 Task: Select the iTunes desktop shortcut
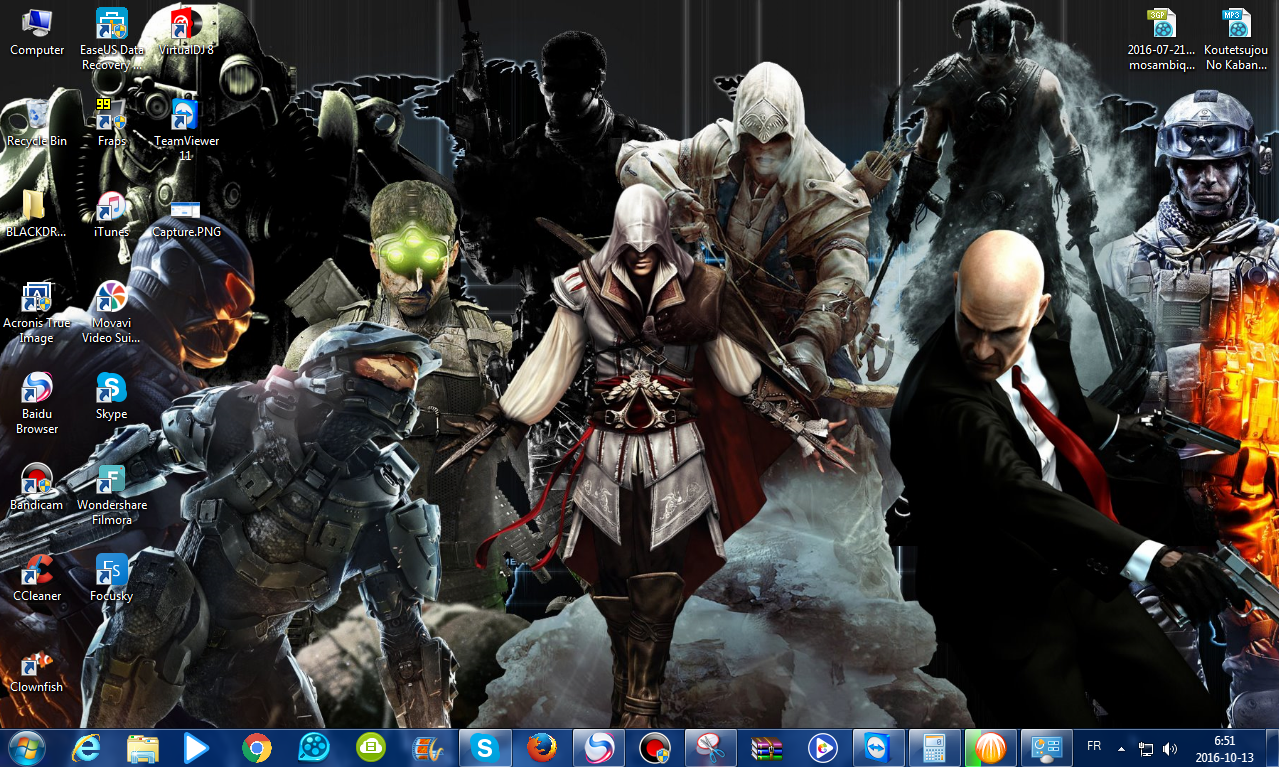(x=112, y=214)
